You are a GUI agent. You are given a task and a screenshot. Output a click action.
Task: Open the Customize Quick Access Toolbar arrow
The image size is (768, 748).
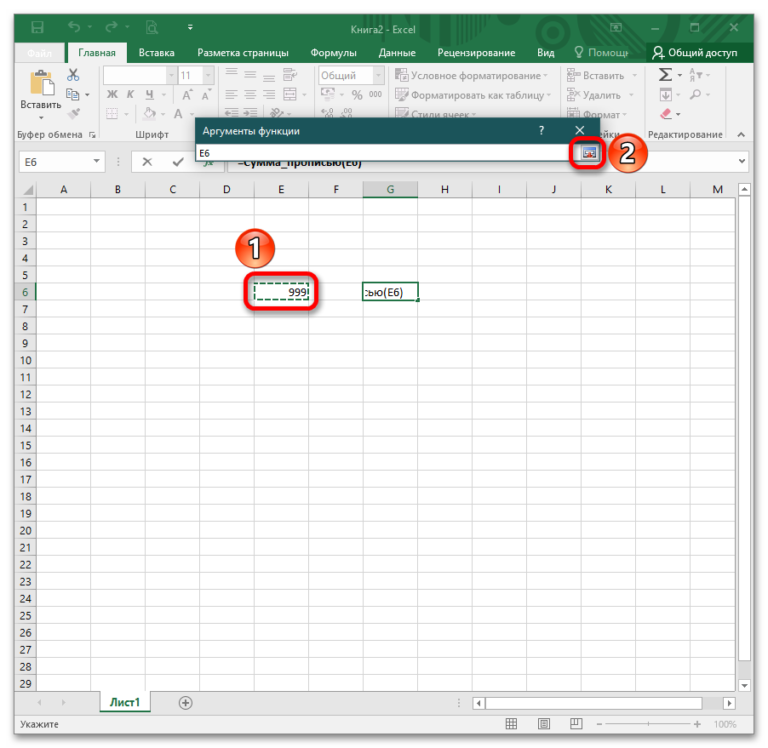190,27
